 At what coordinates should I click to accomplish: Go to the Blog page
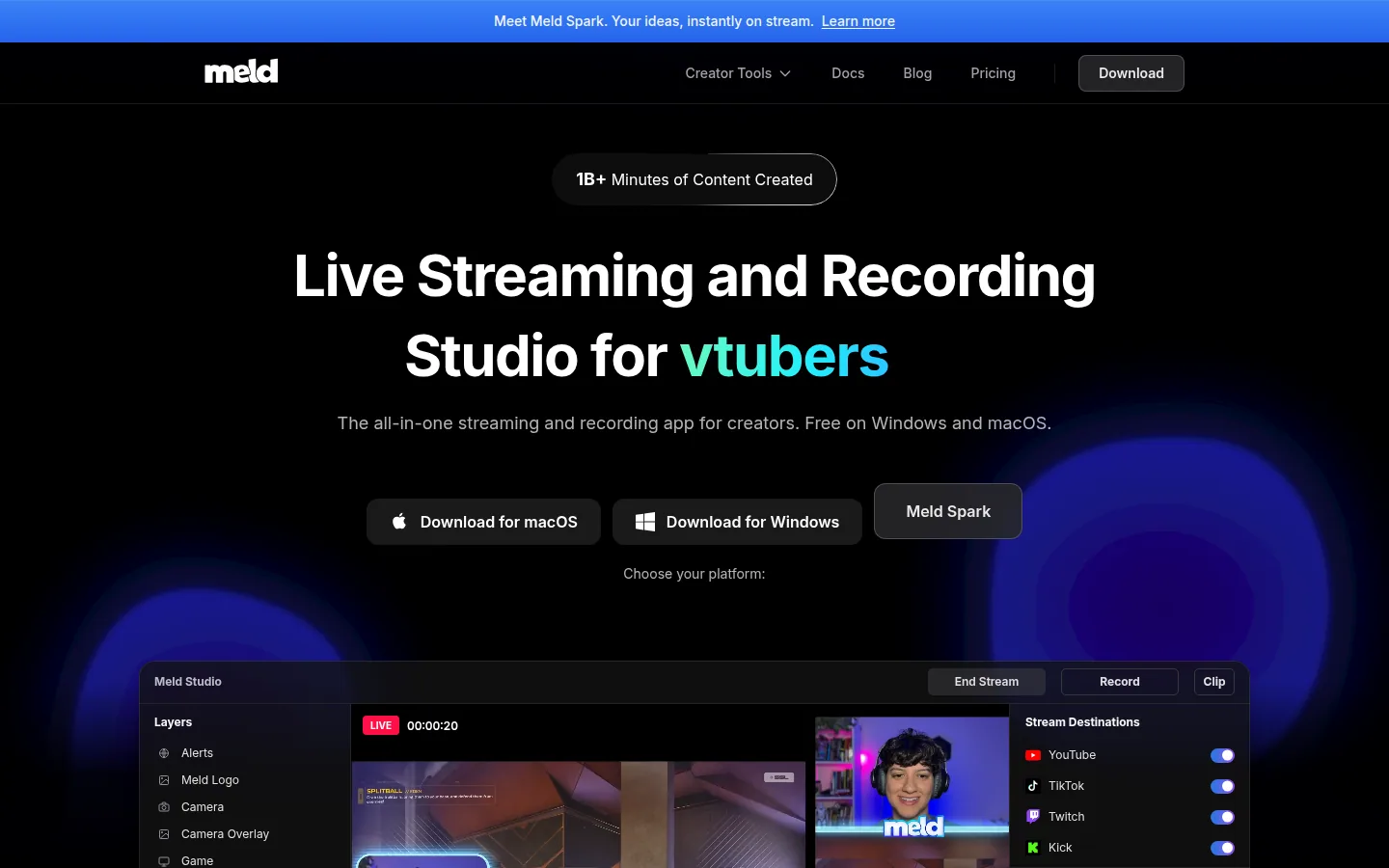917,73
